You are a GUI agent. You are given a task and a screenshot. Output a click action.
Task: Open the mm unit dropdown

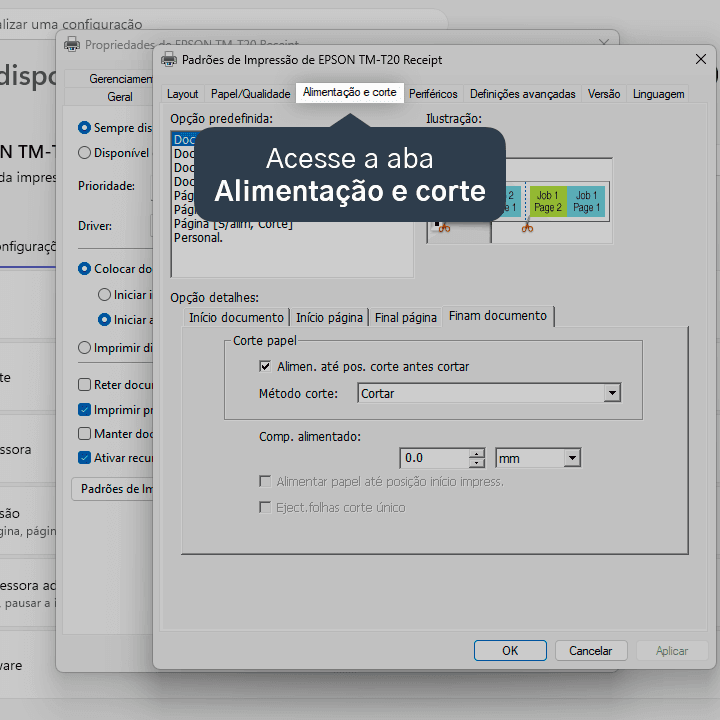538,458
